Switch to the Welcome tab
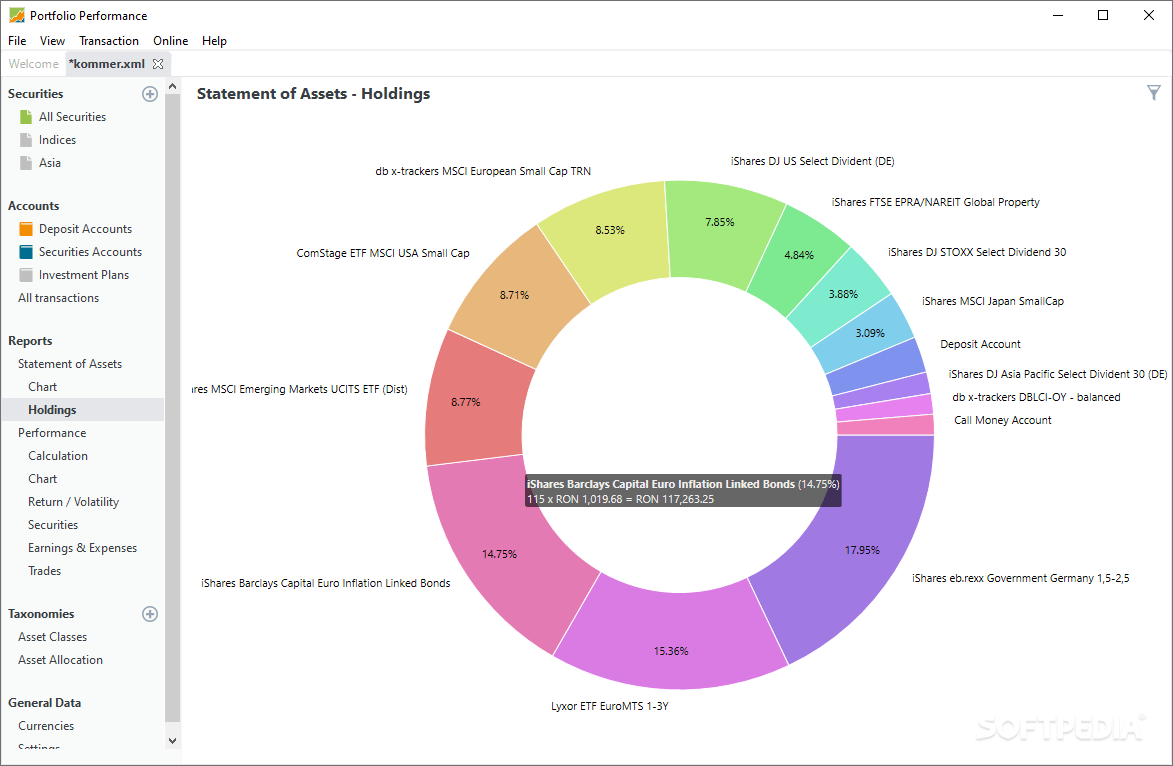The height and width of the screenshot is (766, 1173). click(33, 62)
